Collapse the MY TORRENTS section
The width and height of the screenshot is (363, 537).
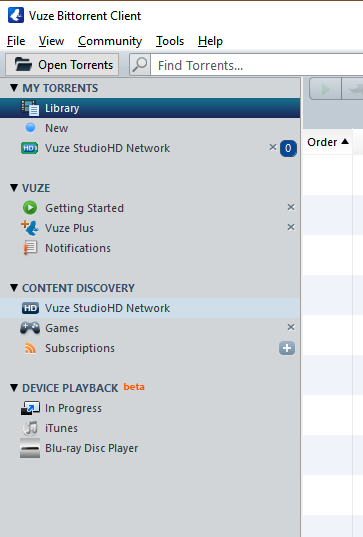click(x=14, y=88)
